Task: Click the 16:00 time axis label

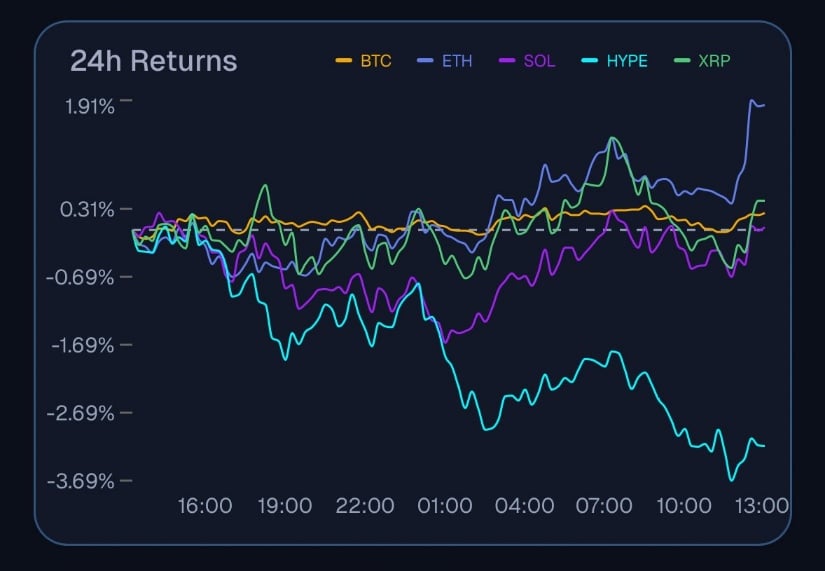Action: pyautogui.click(x=205, y=506)
